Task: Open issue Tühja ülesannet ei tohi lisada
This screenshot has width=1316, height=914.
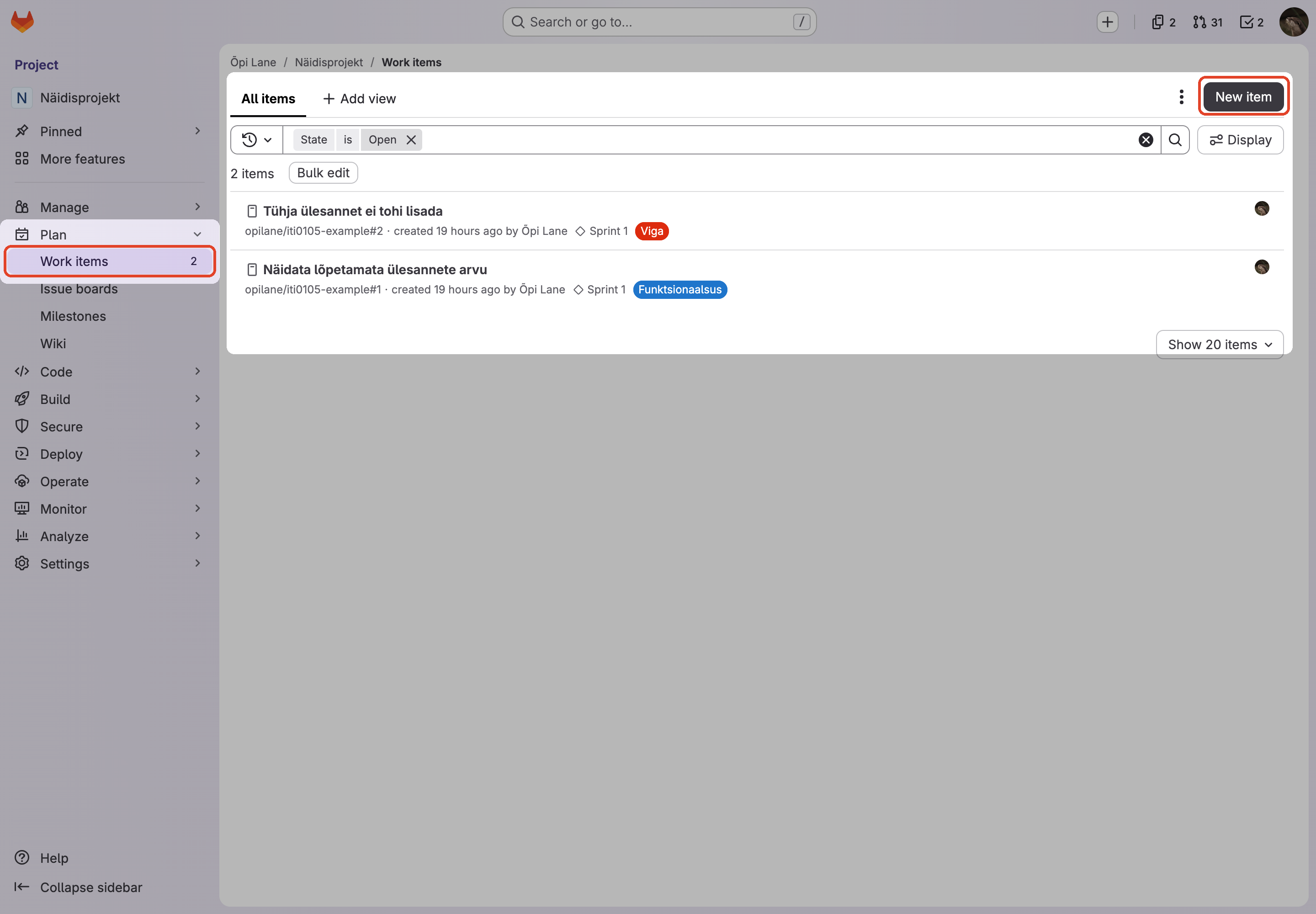Action: point(353,211)
